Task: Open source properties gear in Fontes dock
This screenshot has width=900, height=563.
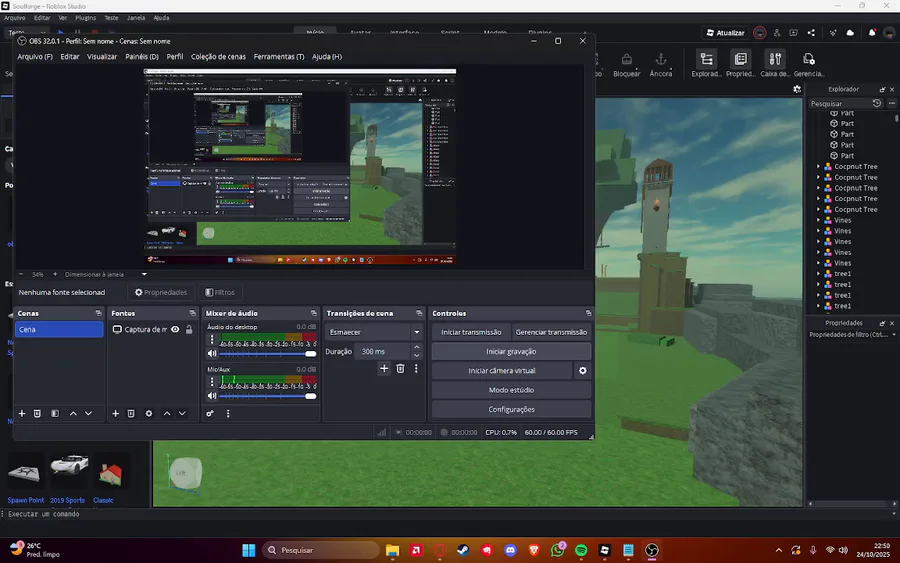Action: tap(149, 413)
